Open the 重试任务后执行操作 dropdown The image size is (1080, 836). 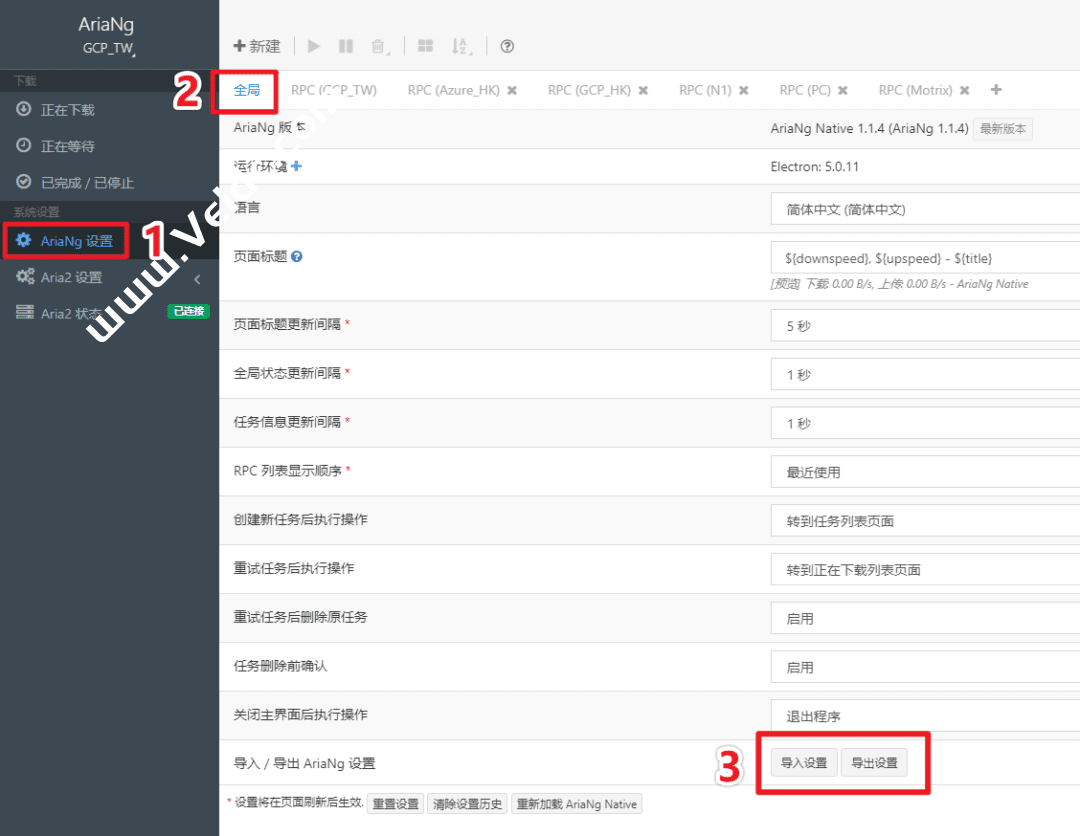coord(925,570)
